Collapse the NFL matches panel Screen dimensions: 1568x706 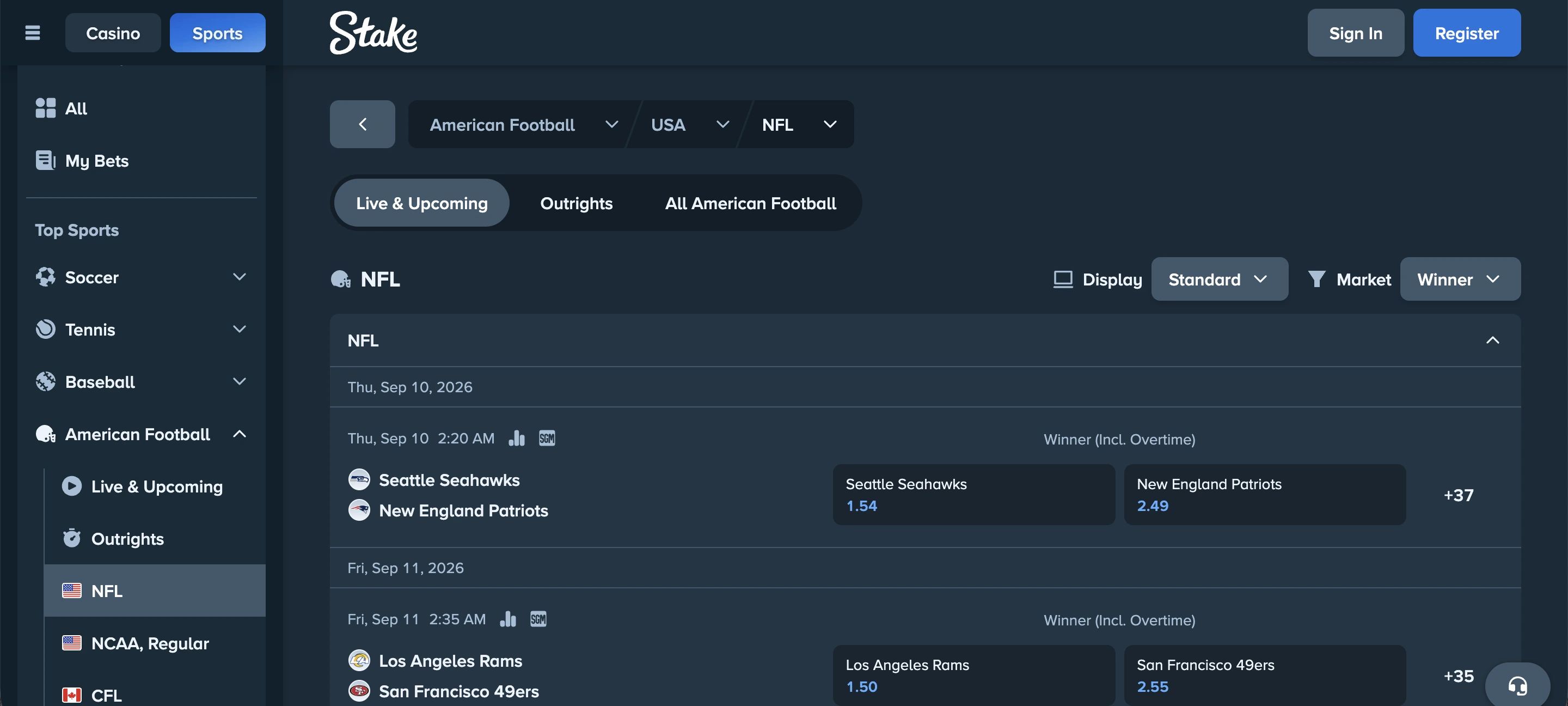(1492, 340)
